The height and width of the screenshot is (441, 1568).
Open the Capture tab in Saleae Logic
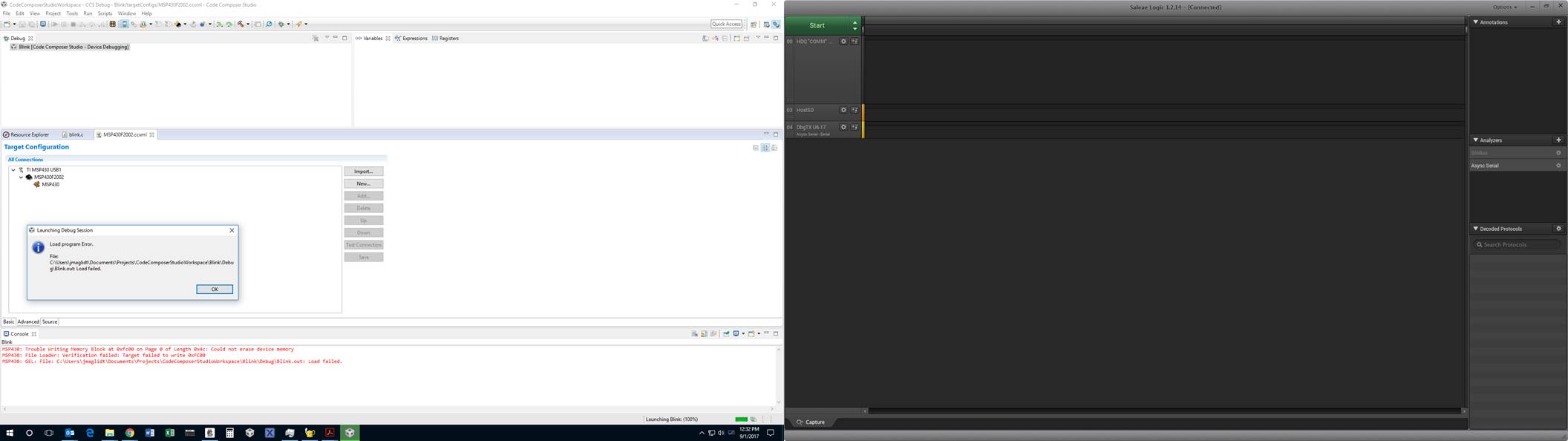(x=811, y=422)
